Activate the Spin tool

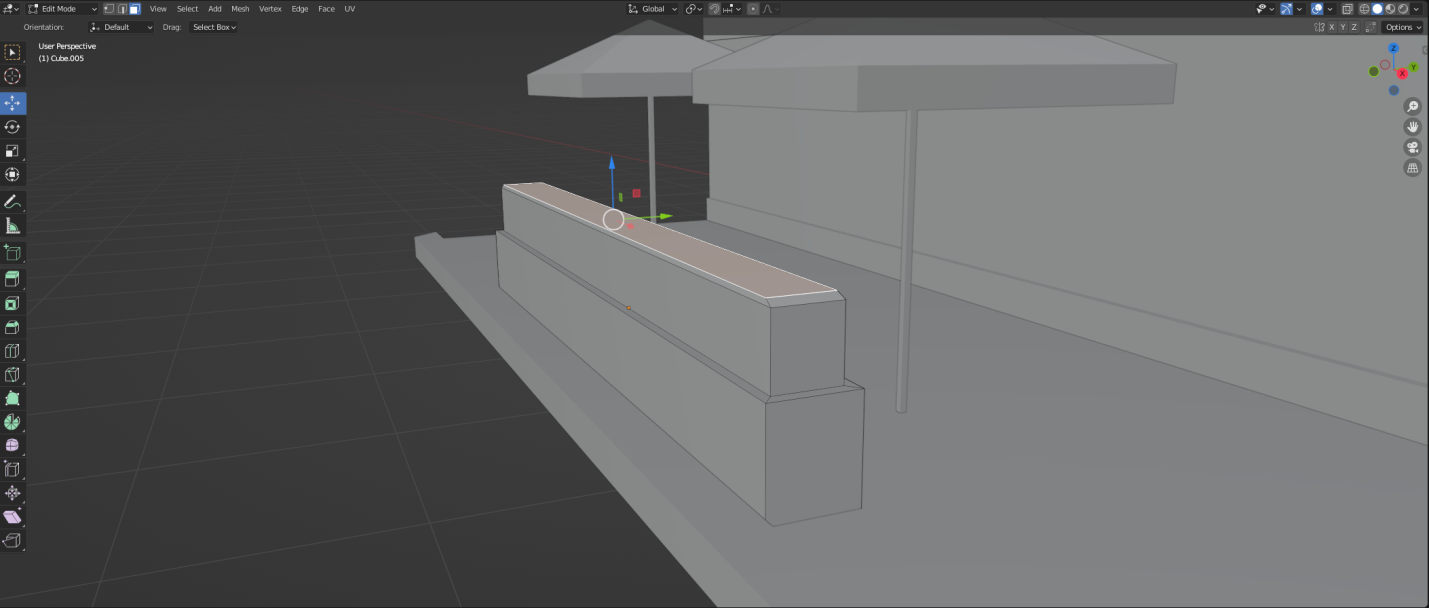point(13,422)
